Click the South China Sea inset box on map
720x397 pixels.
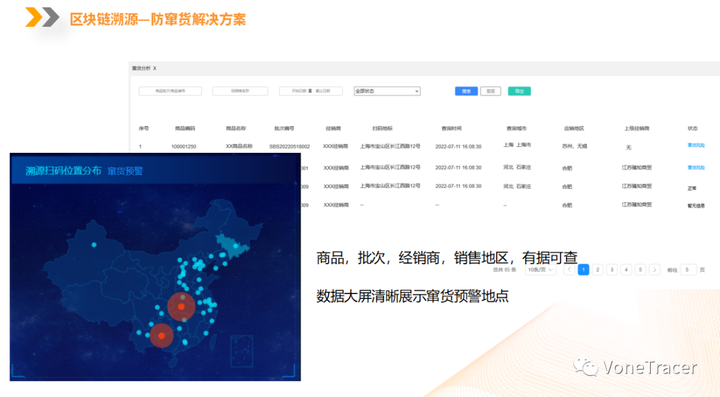click(x=242, y=351)
